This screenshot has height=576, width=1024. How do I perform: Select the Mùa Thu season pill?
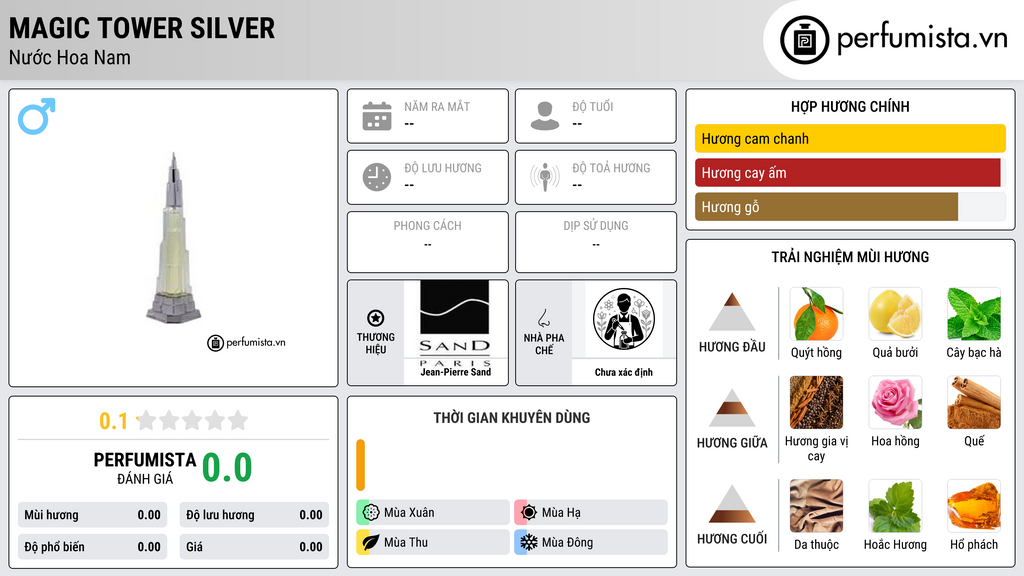coord(433,542)
